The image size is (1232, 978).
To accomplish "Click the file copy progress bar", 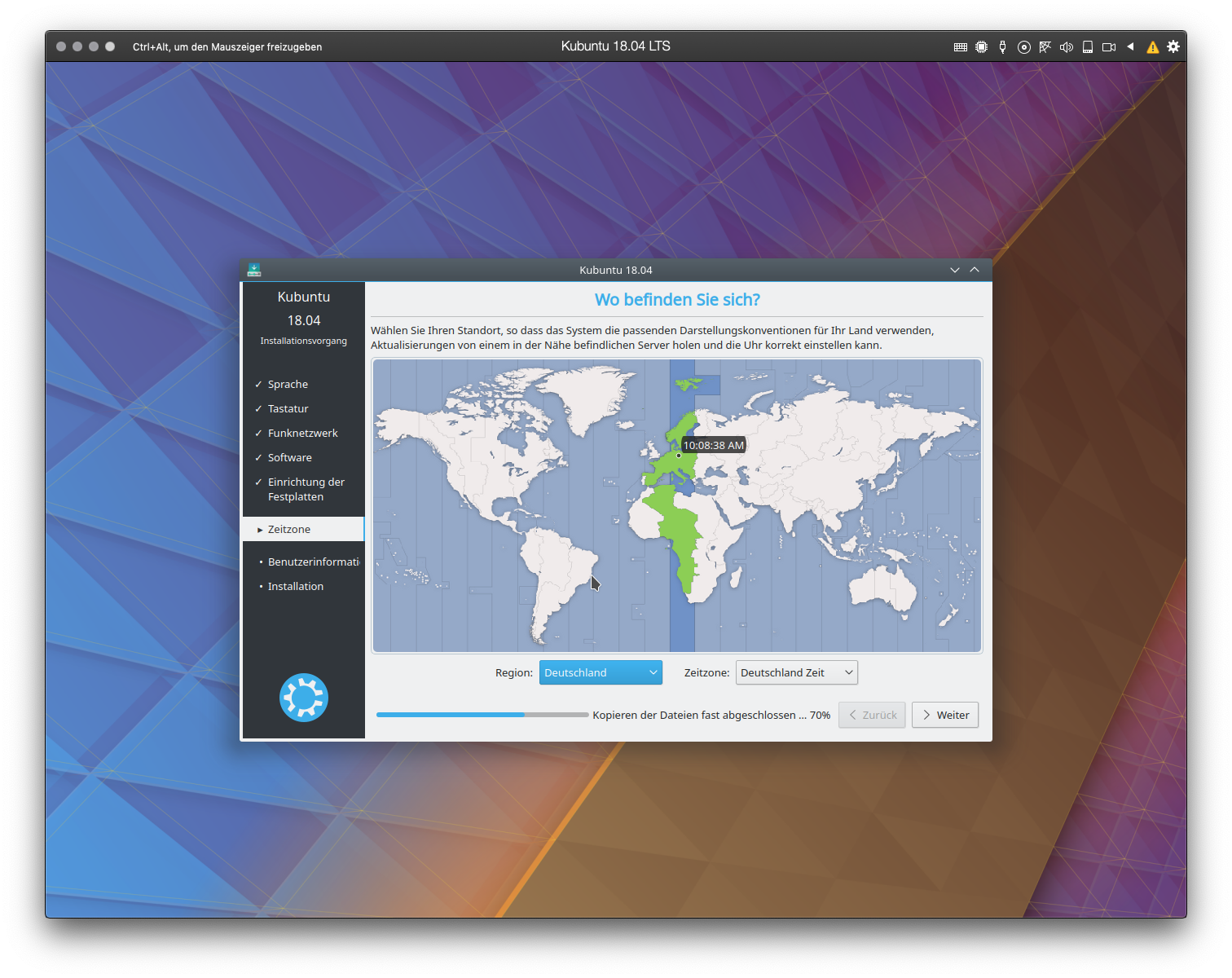I will [482, 715].
